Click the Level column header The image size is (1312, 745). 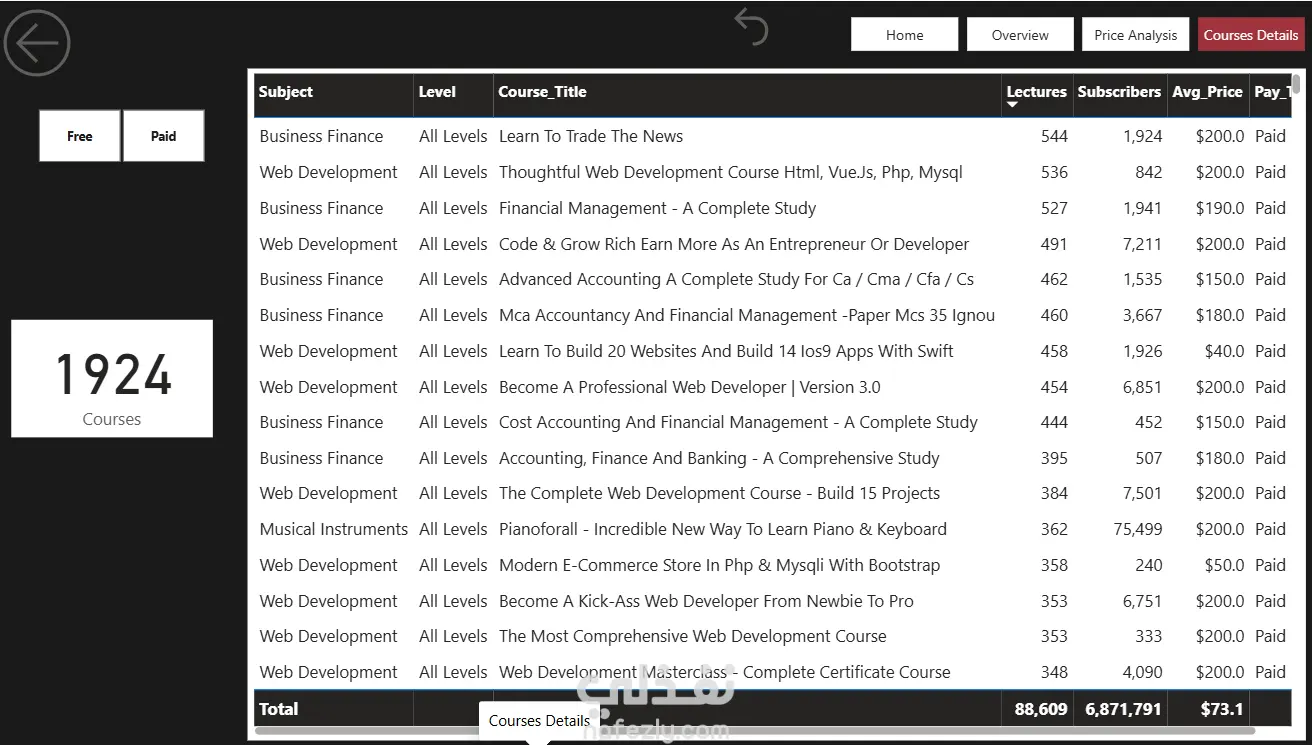tap(437, 92)
